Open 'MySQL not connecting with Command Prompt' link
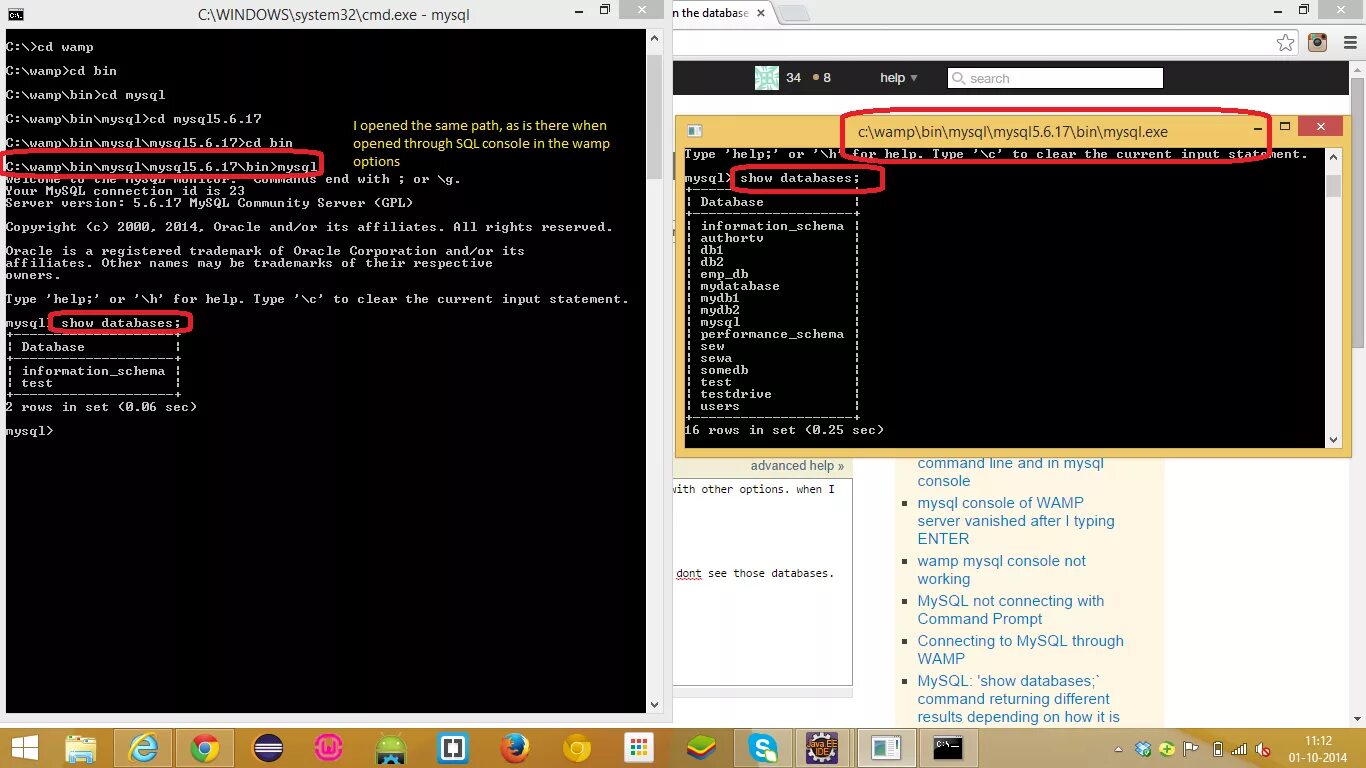1366x768 pixels. point(1010,610)
